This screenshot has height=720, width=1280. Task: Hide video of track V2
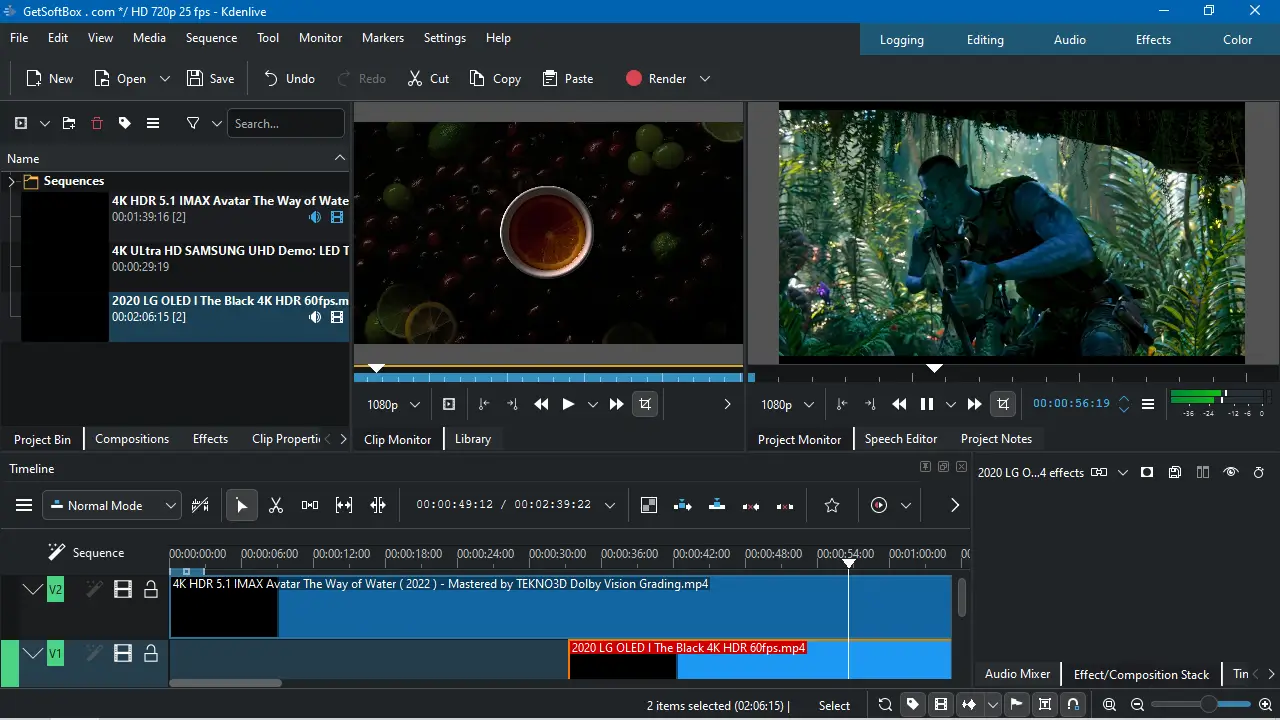[x=123, y=590]
